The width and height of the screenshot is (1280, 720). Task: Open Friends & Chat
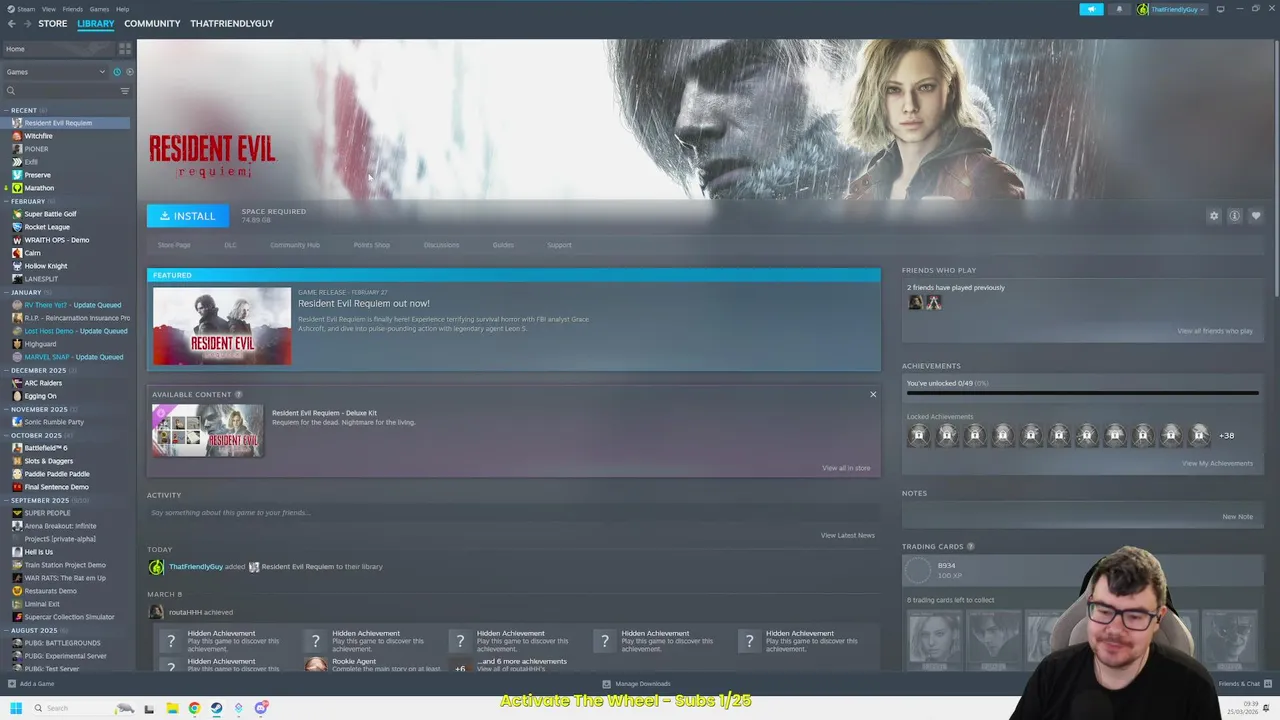pos(1244,684)
